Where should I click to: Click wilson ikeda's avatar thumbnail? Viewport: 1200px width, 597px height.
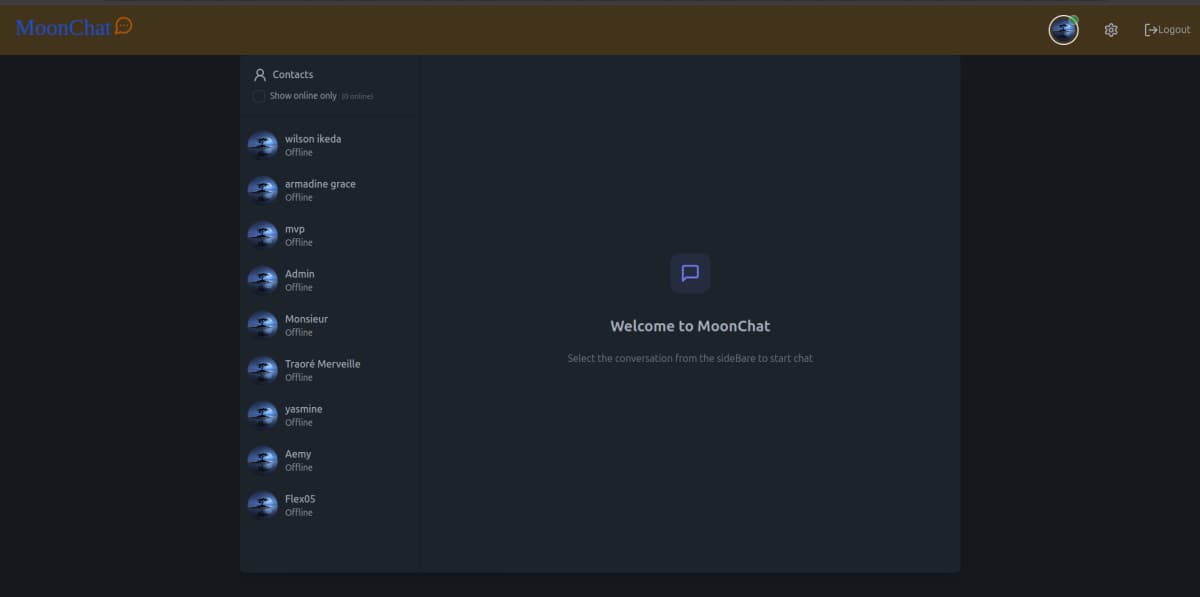tap(263, 145)
